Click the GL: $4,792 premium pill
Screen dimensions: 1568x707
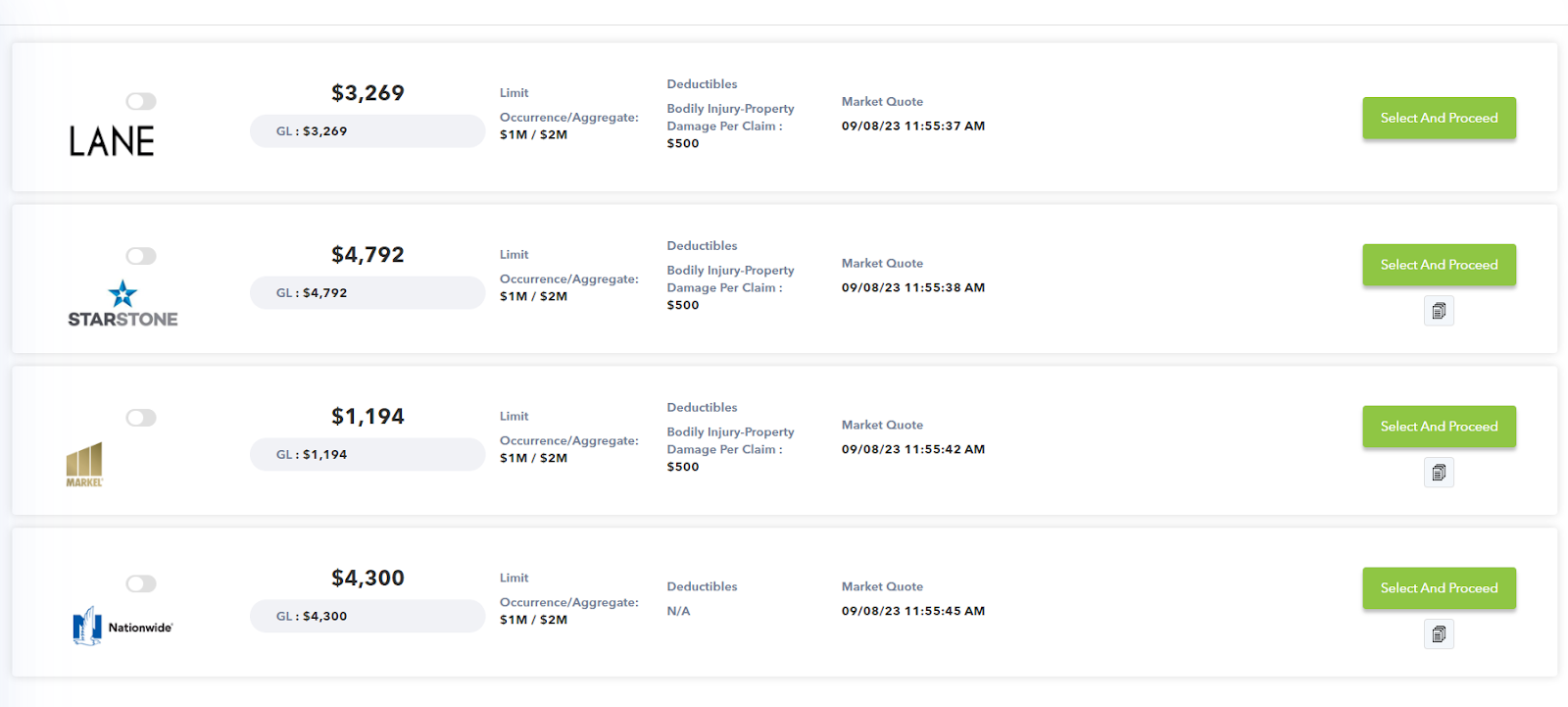pyautogui.click(x=367, y=293)
